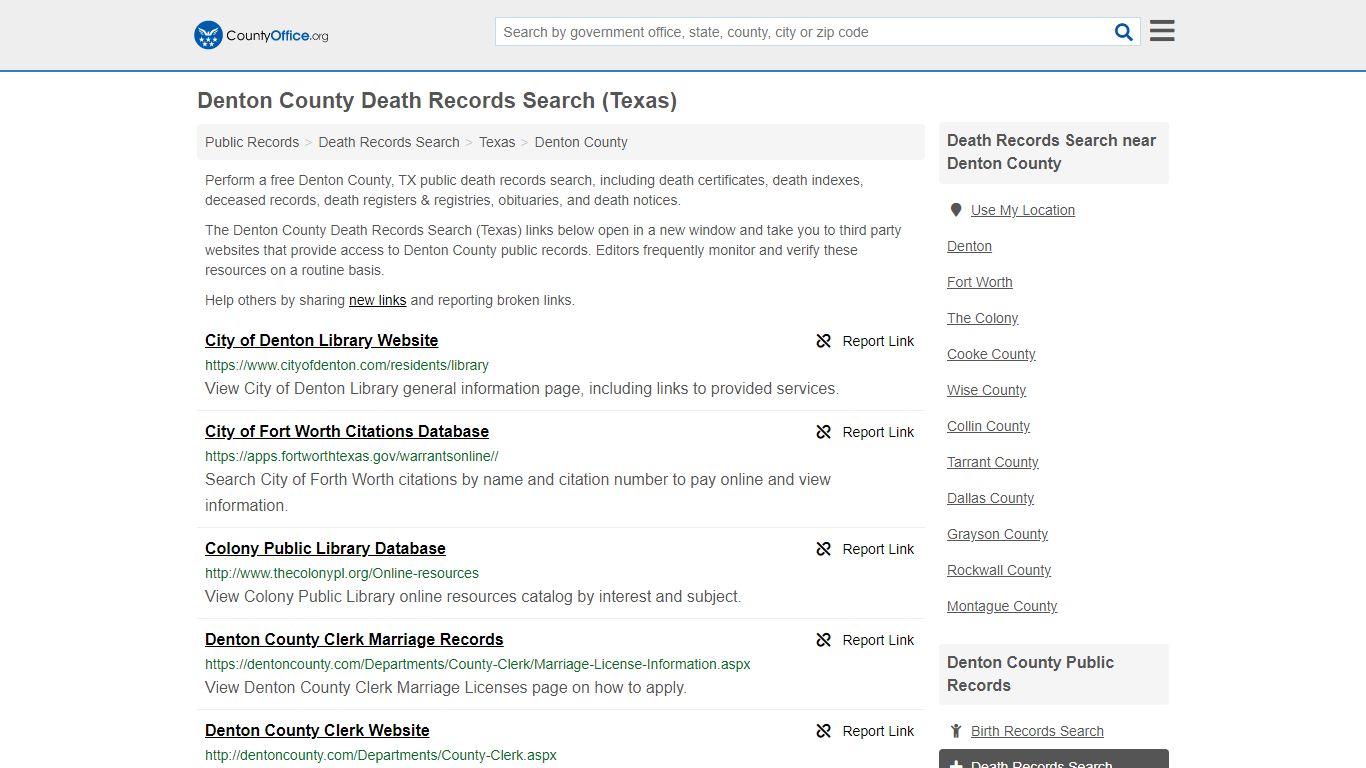The image size is (1366, 768).
Task: Report Link for Denton County Clerk Website
Action: (865, 731)
